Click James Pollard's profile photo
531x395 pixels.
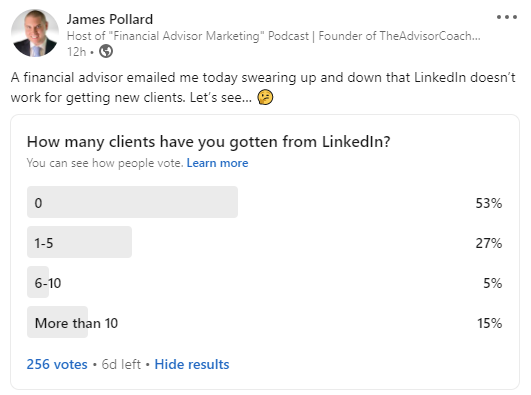pyautogui.click(x=35, y=33)
